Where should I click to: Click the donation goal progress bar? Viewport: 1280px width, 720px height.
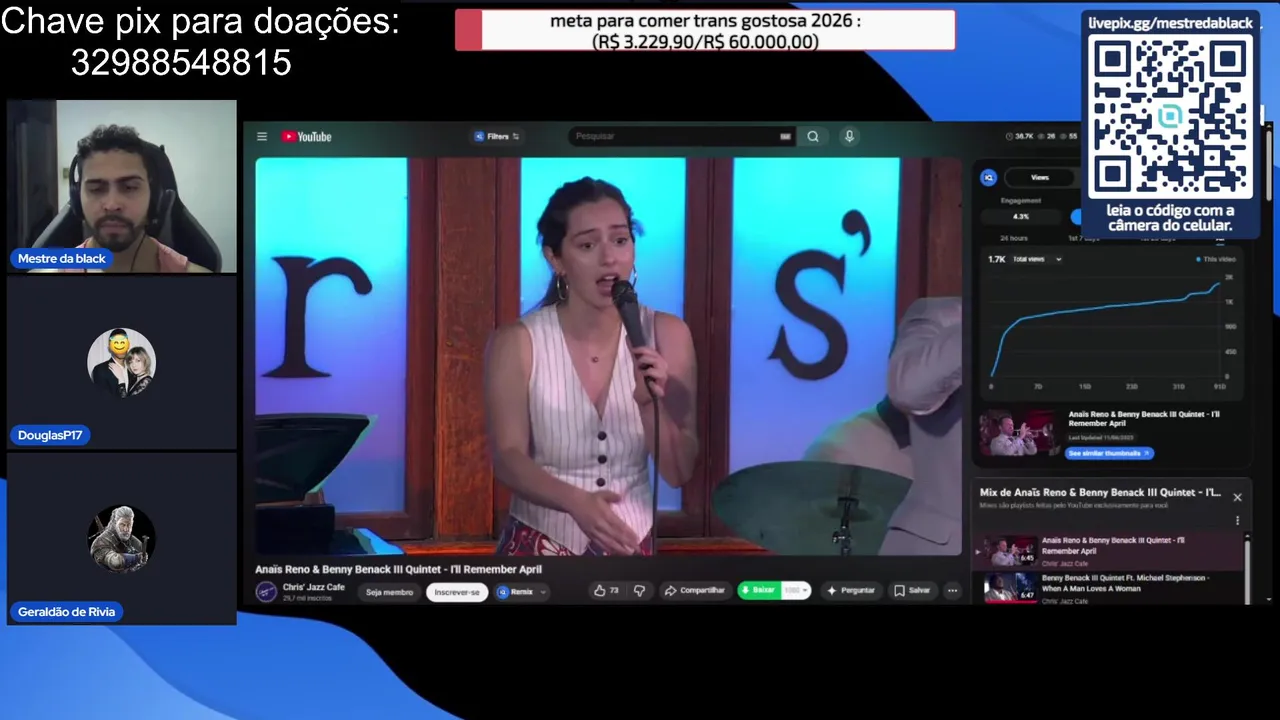coord(705,30)
